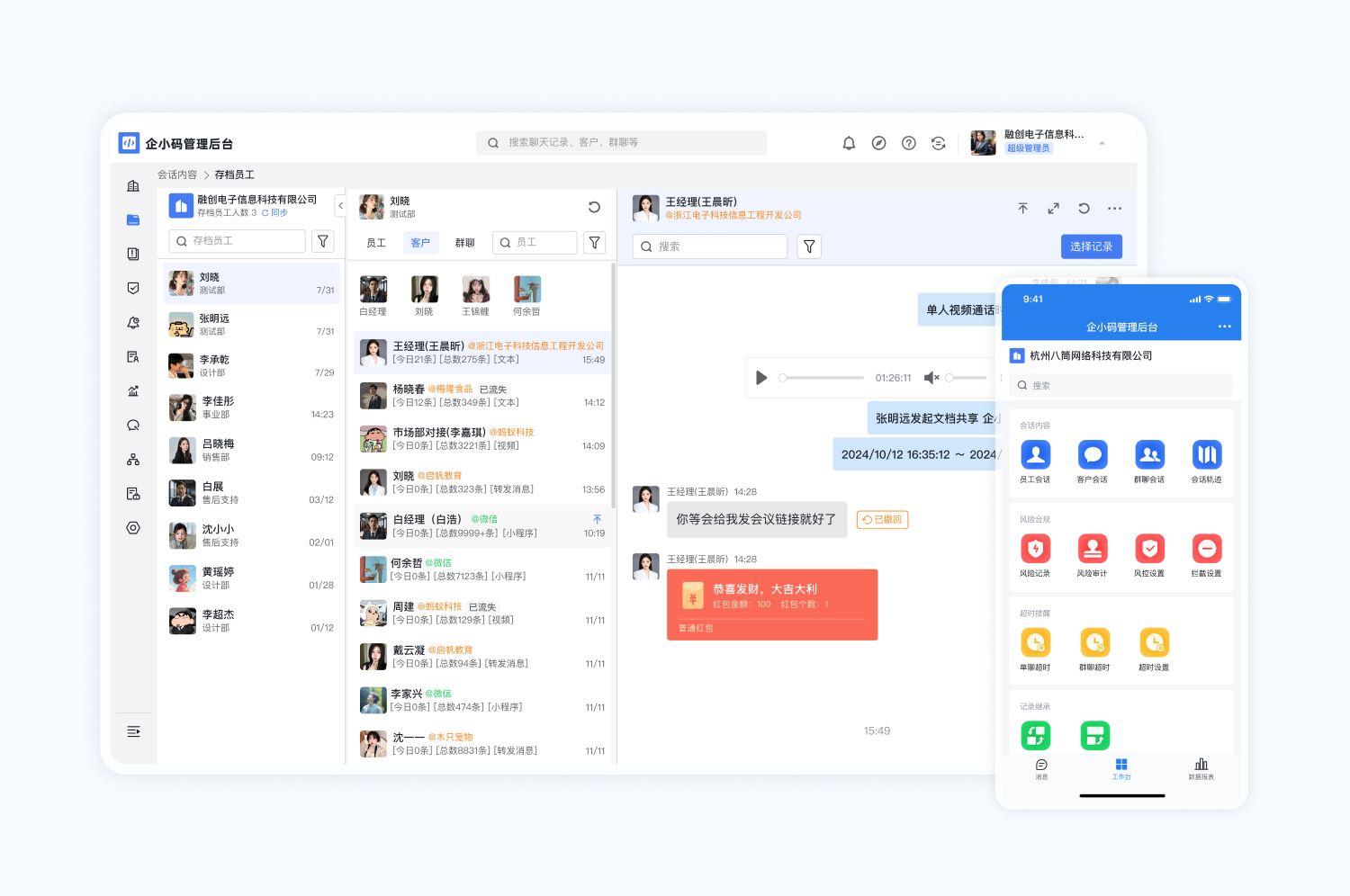Click the help question mark icon
Image resolution: width=1350 pixels, height=896 pixels.
point(909,143)
